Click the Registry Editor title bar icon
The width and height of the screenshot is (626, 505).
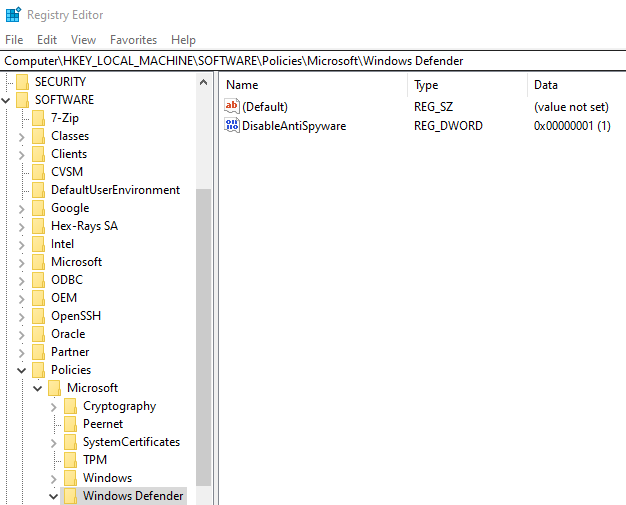13,15
